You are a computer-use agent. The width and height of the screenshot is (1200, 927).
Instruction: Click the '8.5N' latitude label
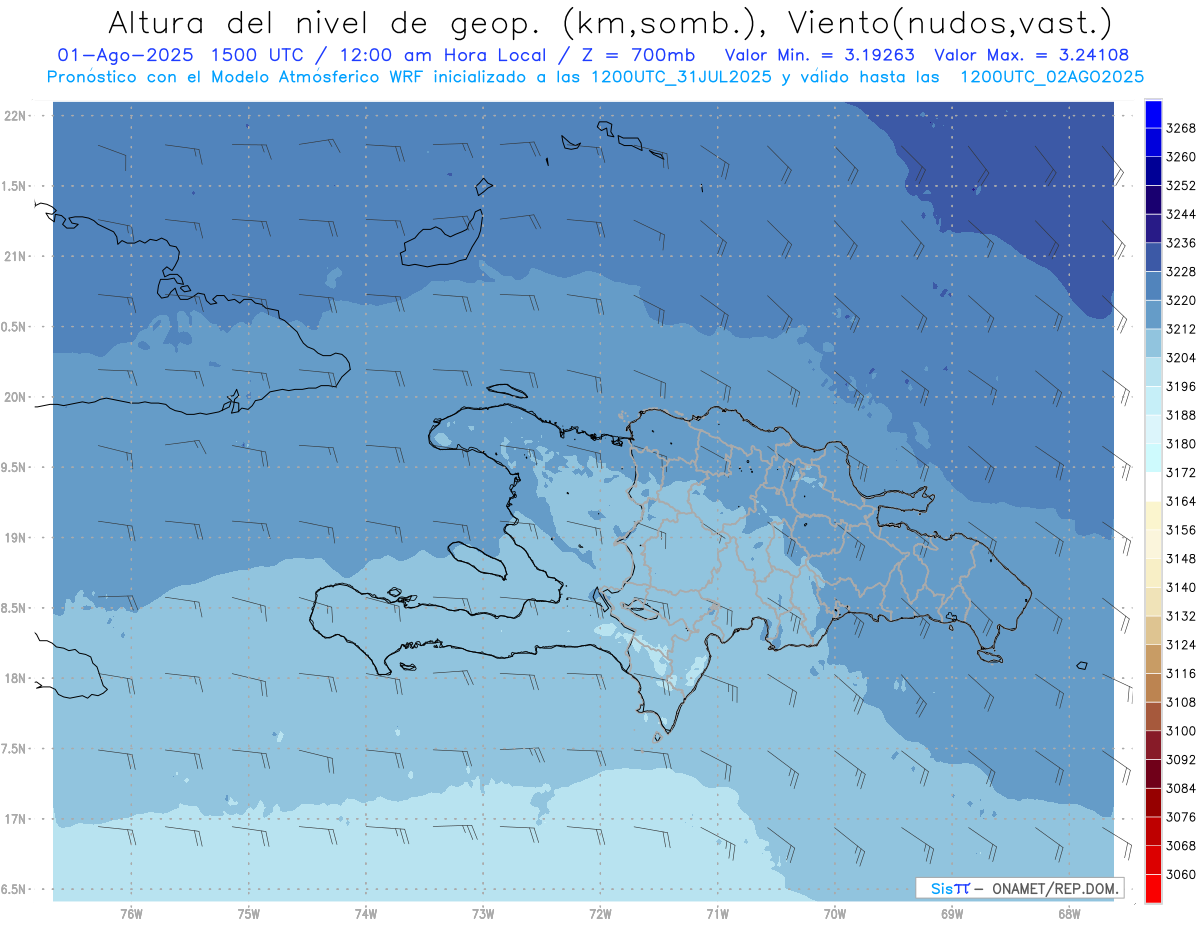click(x=14, y=608)
